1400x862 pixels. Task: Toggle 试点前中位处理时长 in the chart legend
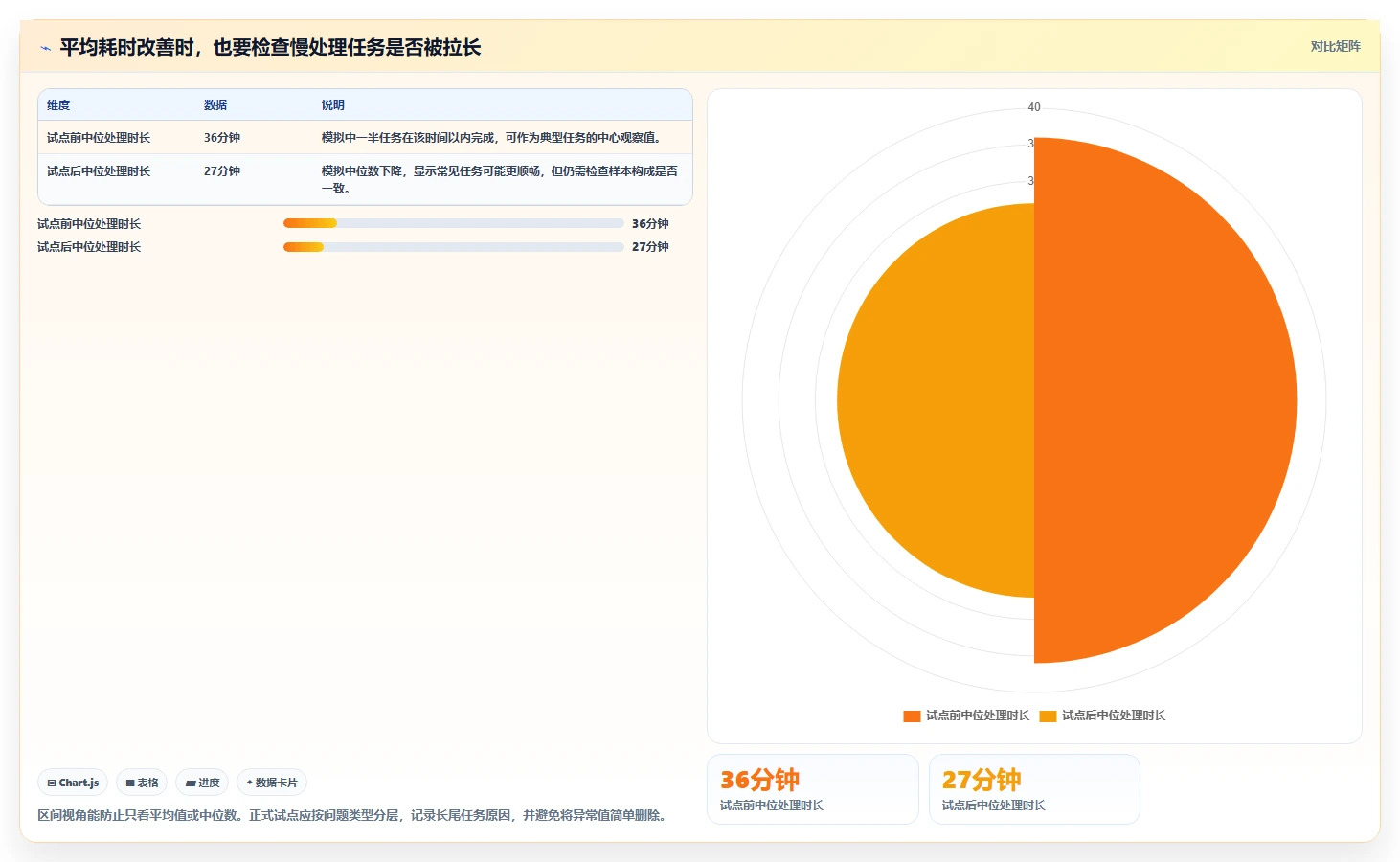pos(966,715)
